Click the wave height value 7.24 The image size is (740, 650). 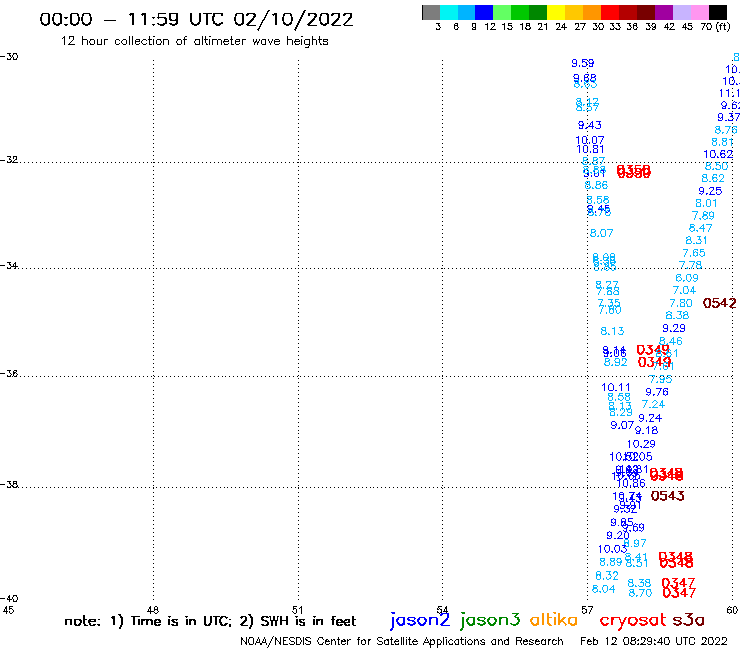(x=653, y=405)
